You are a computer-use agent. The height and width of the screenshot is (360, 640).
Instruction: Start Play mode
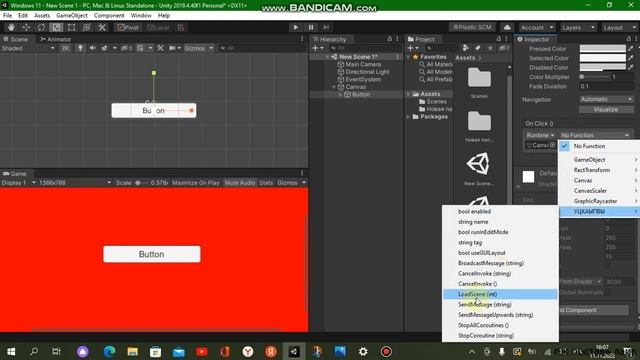[296, 27]
